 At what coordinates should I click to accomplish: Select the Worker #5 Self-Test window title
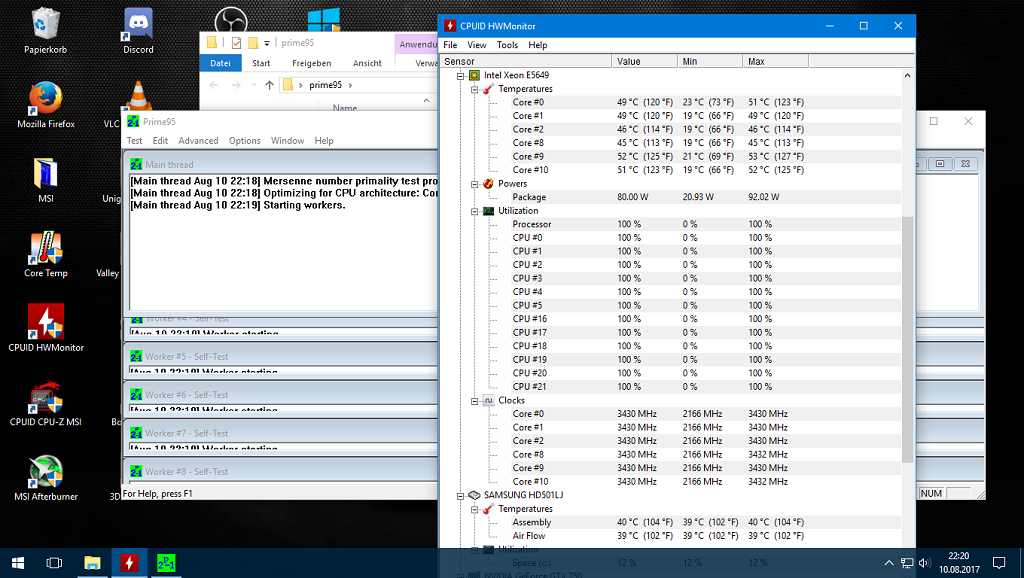pos(187,357)
